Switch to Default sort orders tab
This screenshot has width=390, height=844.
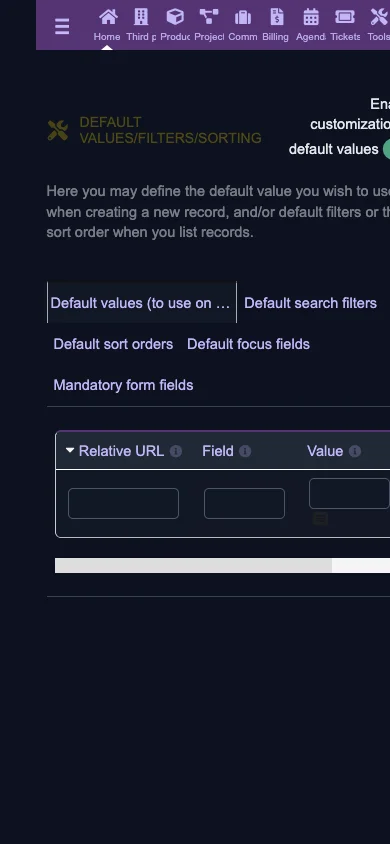click(x=113, y=344)
